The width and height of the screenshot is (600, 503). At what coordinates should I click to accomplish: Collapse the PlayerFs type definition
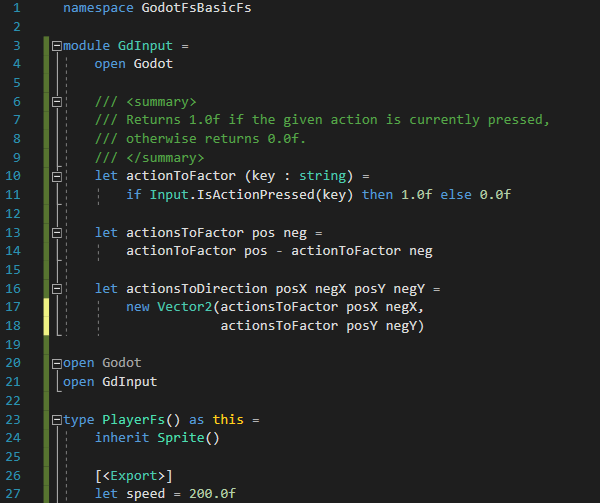pos(56,419)
